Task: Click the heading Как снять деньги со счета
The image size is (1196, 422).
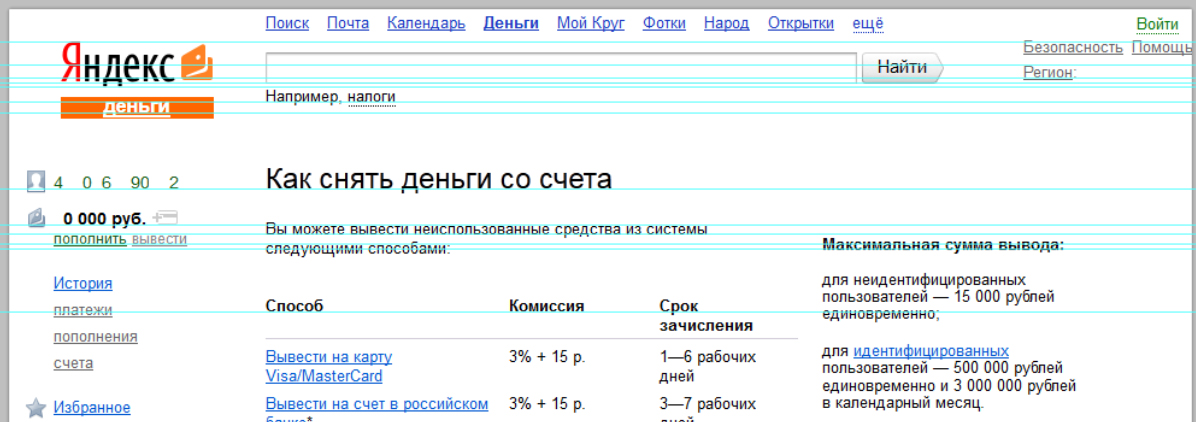Action: pos(439,179)
